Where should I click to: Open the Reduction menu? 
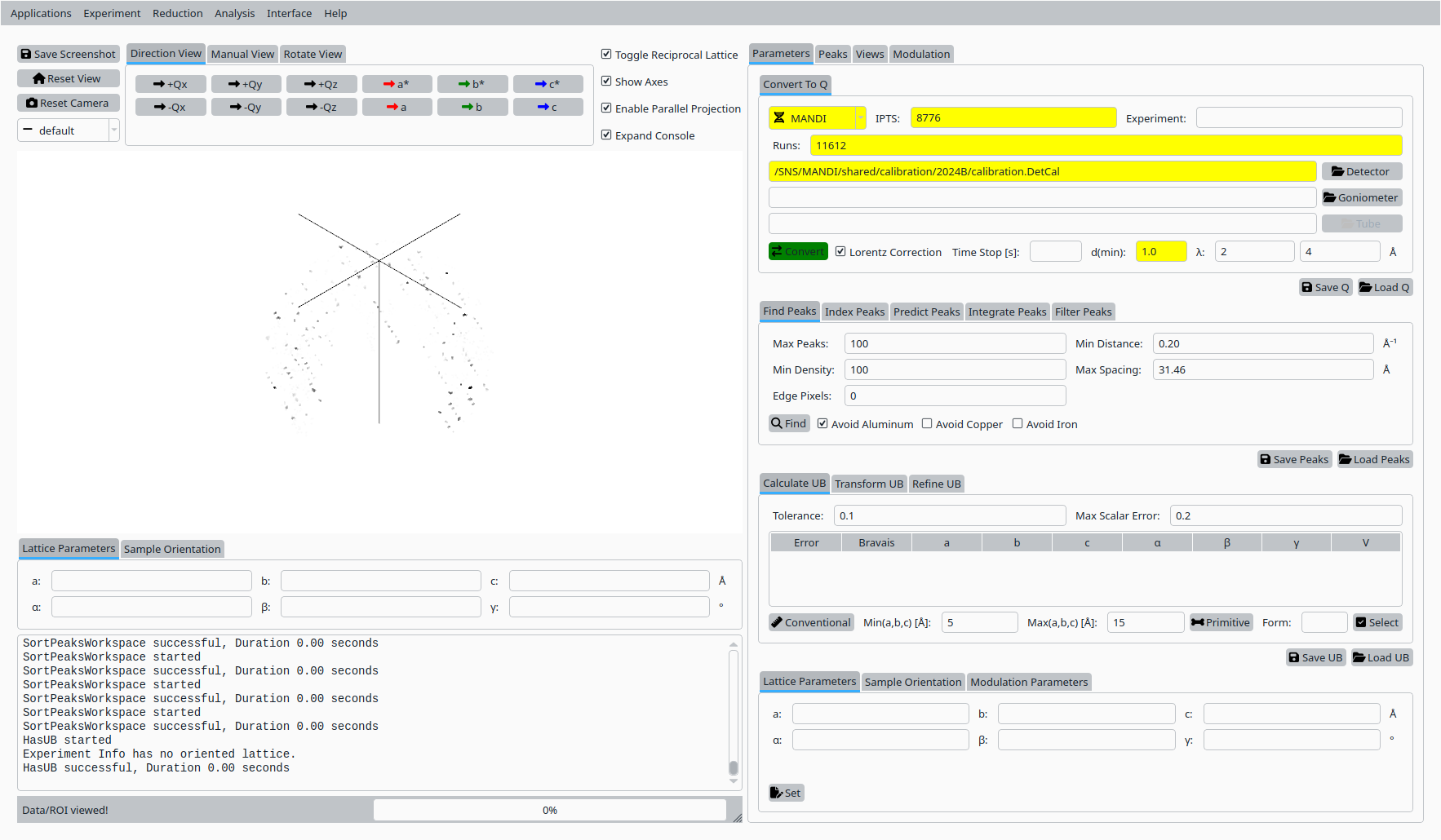pyautogui.click(x=177, y=13)
